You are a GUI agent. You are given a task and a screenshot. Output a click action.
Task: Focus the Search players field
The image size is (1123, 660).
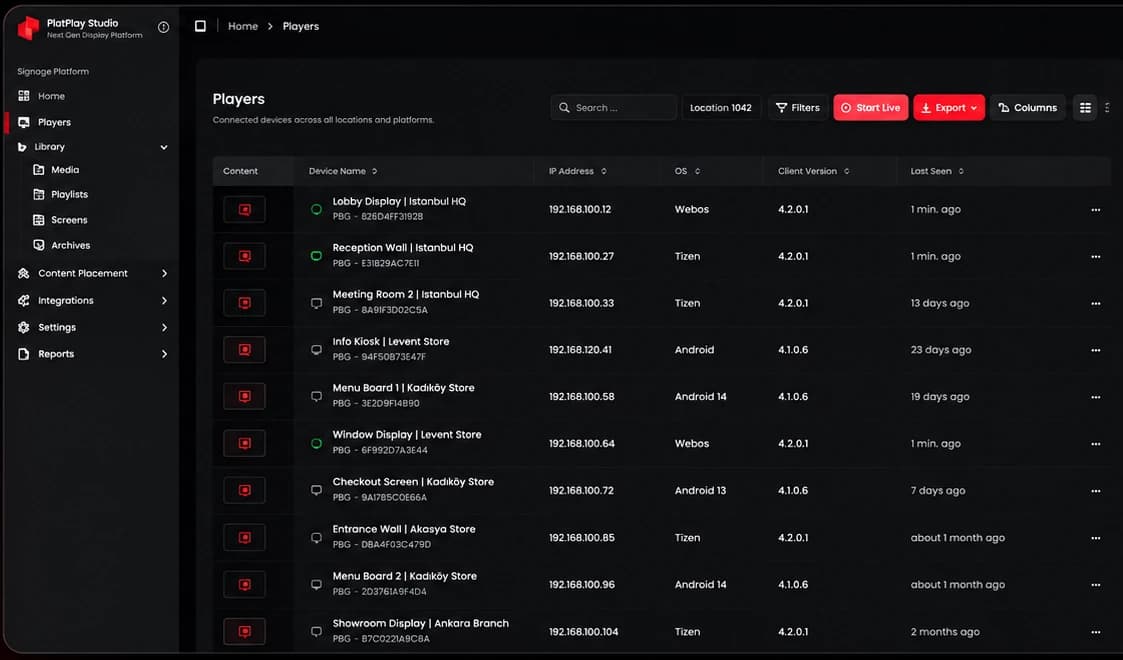[x=614, y=107]
